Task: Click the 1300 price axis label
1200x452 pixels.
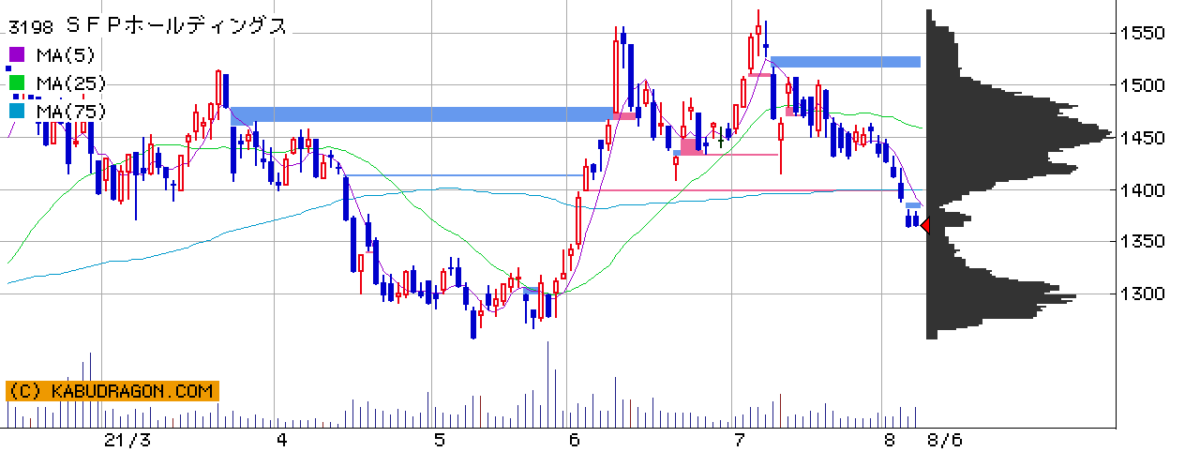Action: coord(1142,293)
